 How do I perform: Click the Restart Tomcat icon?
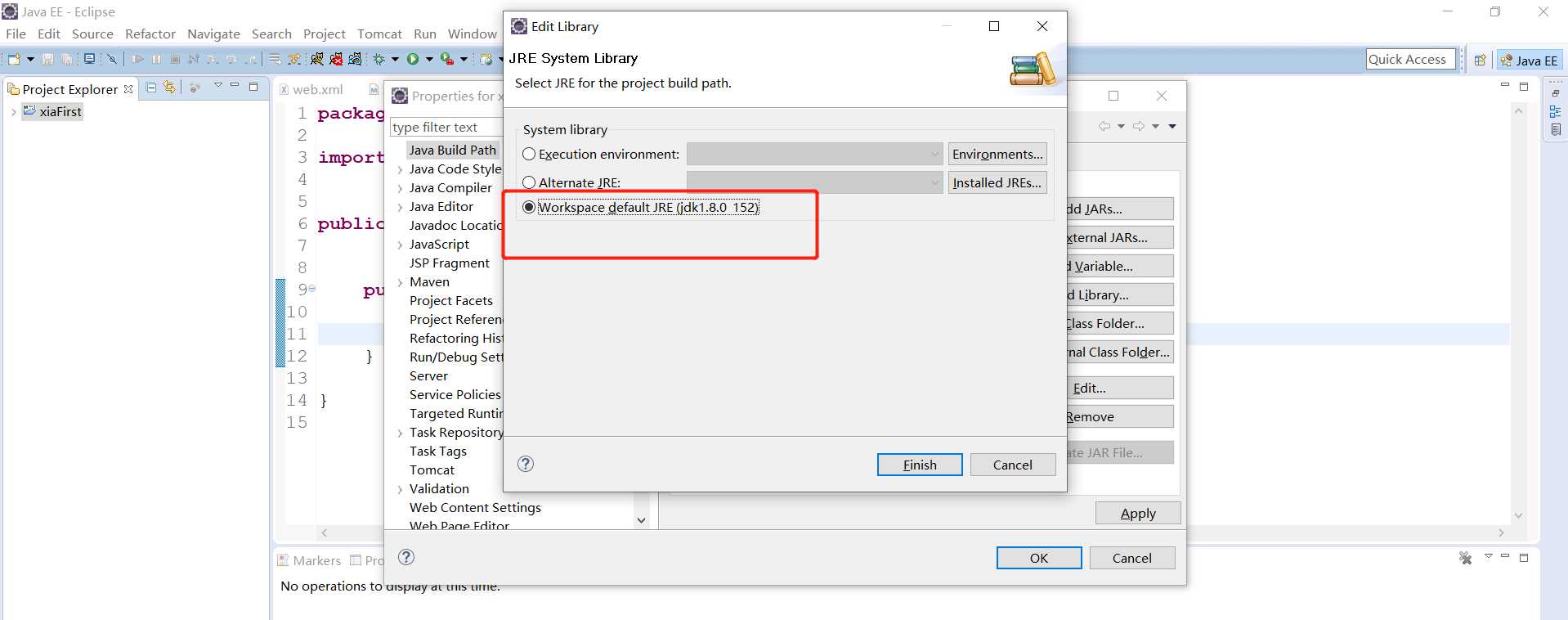[355, 59]
